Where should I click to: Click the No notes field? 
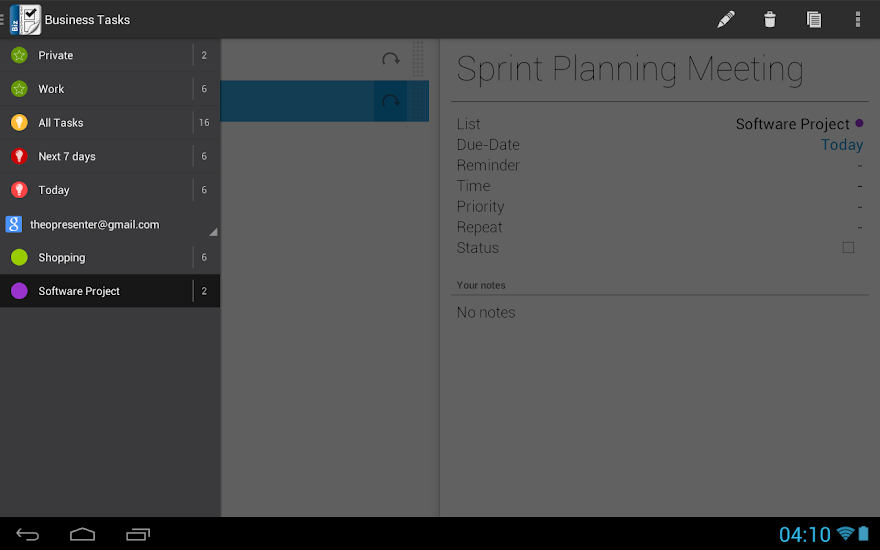point(486,312)
